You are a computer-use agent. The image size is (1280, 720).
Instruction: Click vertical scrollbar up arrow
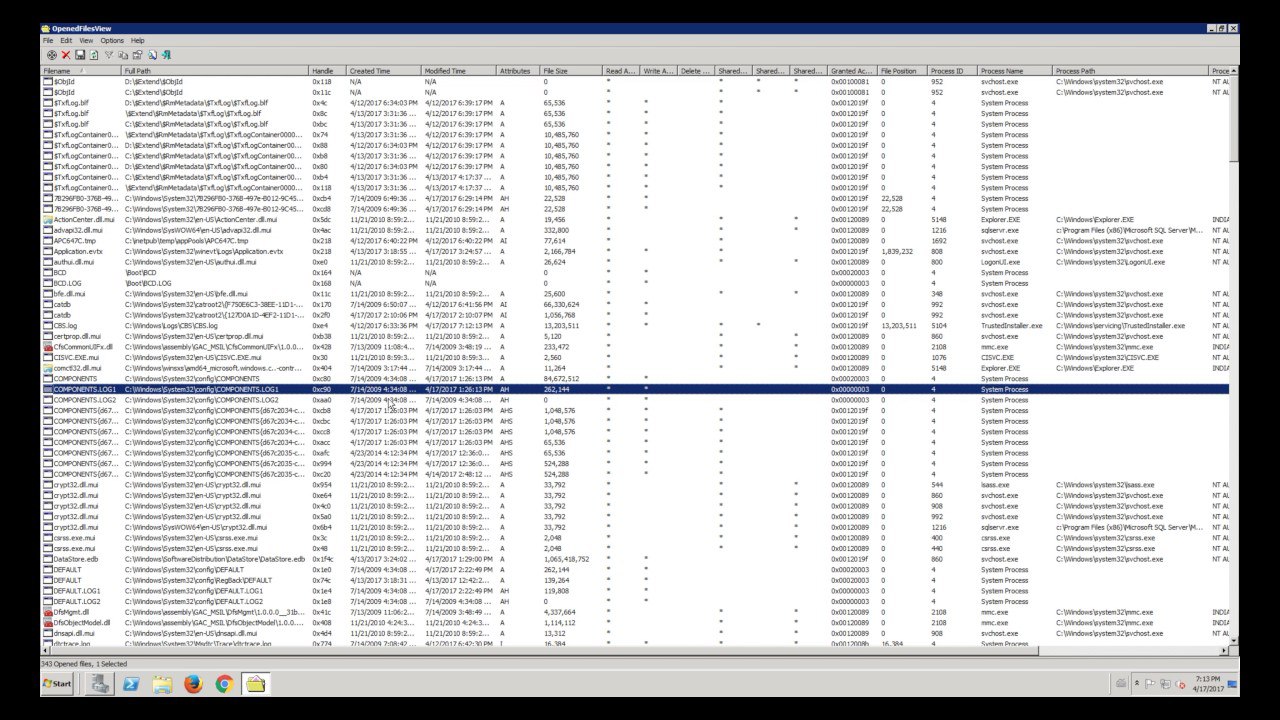pyautogui.click(x=1235, y=71)
